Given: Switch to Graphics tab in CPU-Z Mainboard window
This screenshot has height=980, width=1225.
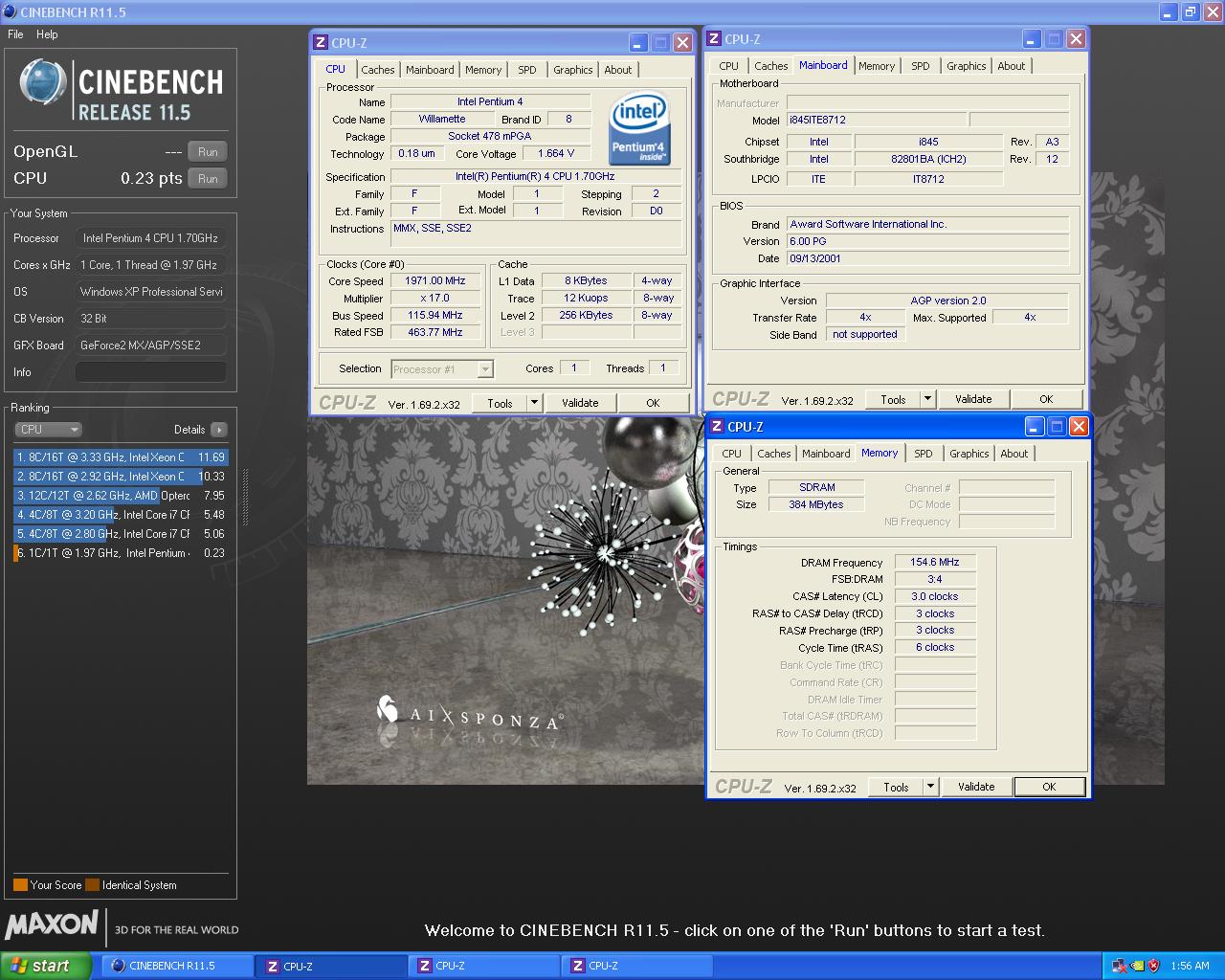Looking at the screenshot, I should tap(966, 66).
